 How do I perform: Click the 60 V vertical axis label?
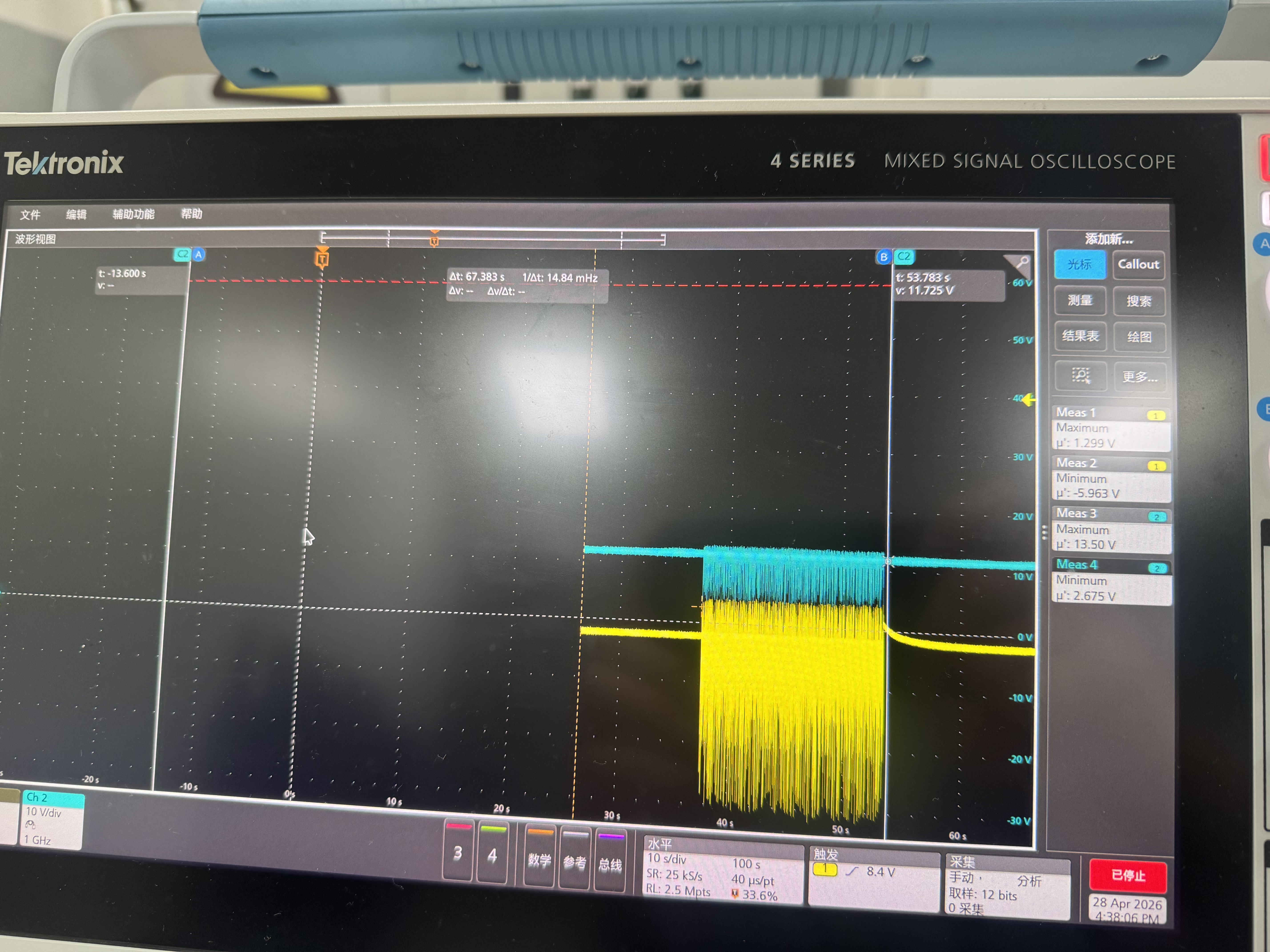[1023, 283]
